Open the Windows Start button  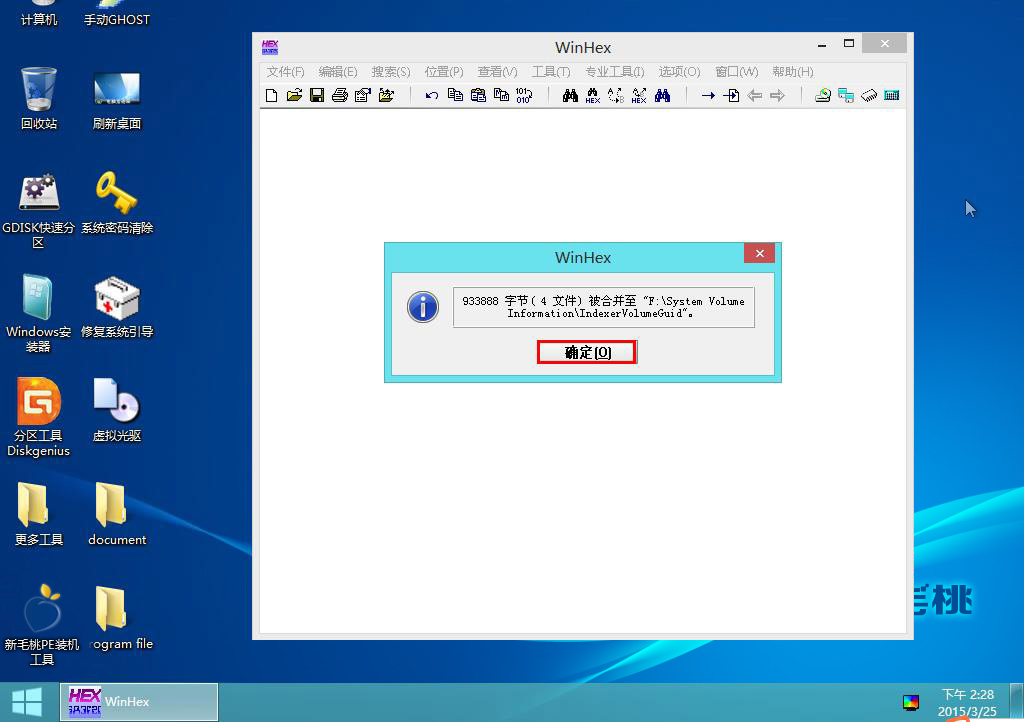tap(27, 702)
